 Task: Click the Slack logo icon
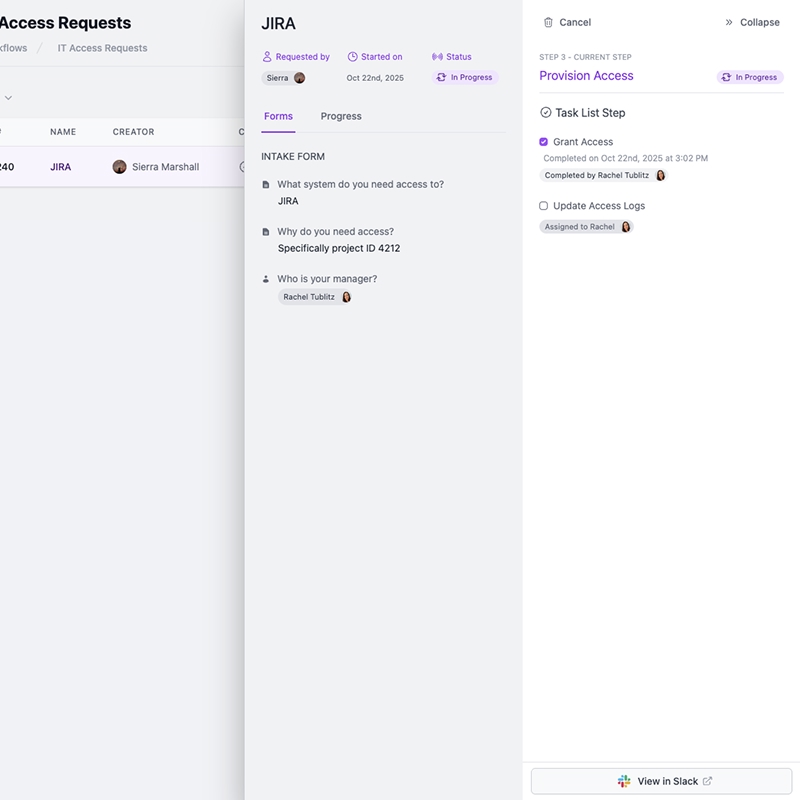click(x=624, y=781)
